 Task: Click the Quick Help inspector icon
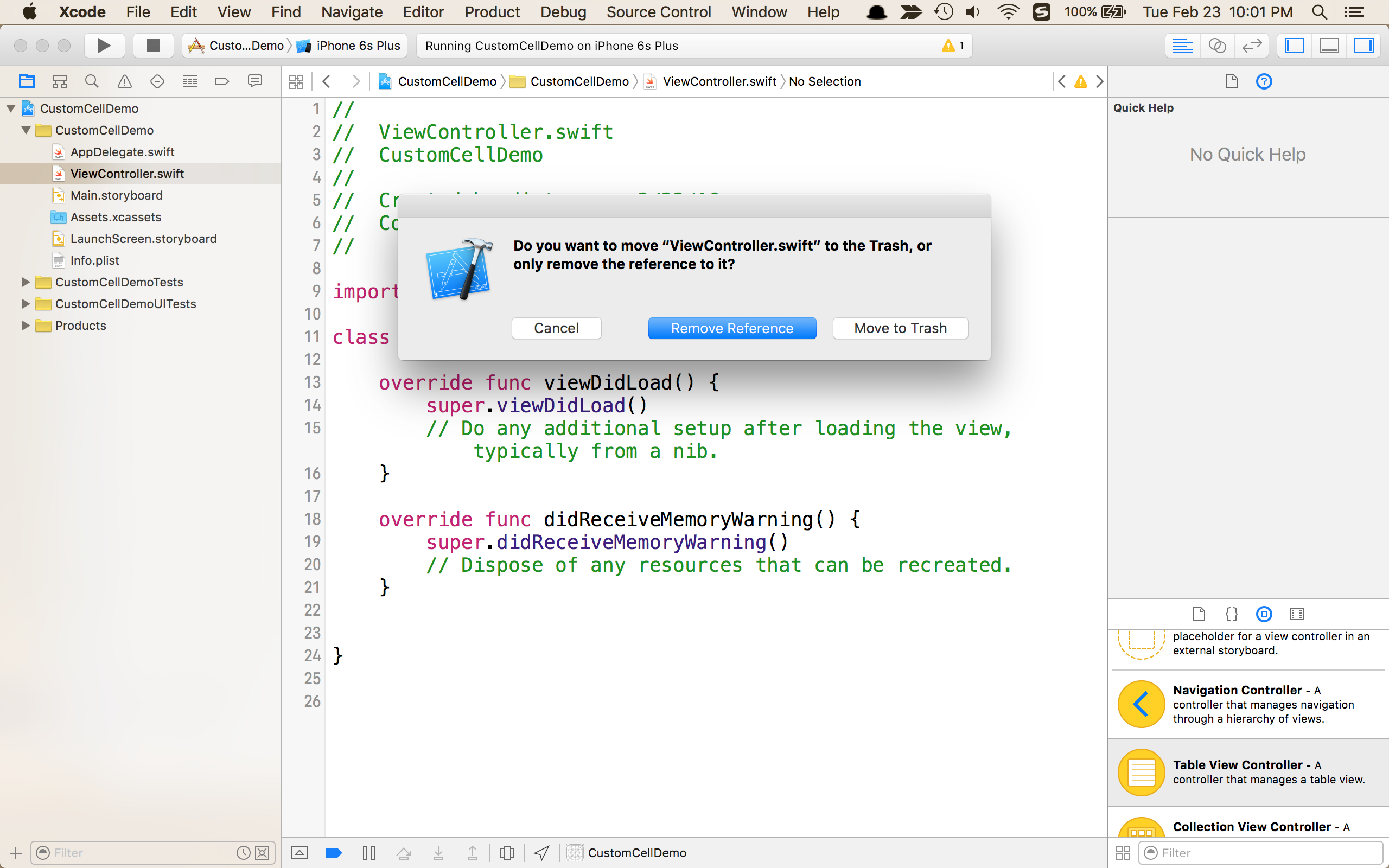click(x=1264, y=81)
